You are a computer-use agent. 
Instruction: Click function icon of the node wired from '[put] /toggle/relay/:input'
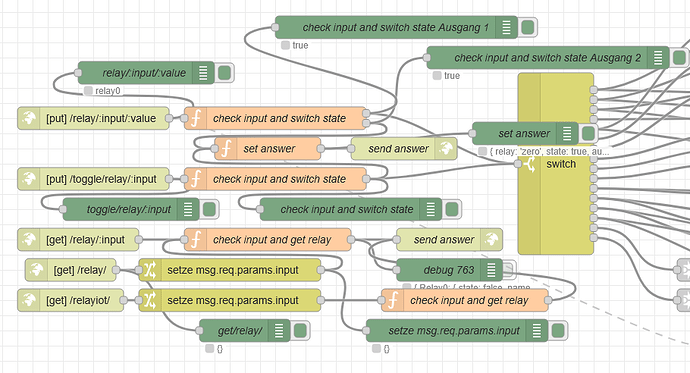(196, 179)
